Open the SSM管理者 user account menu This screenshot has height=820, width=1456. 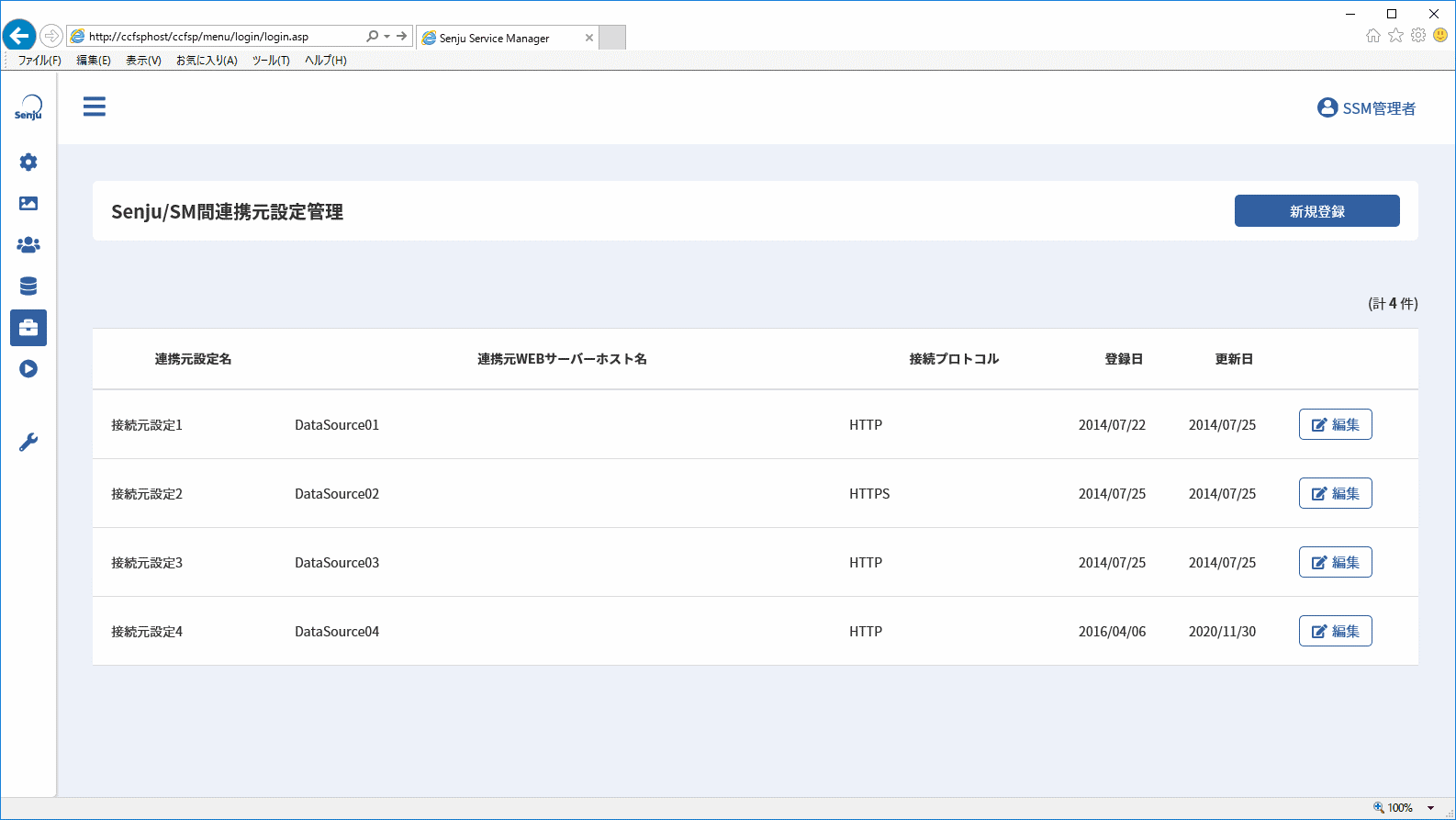1366,108
